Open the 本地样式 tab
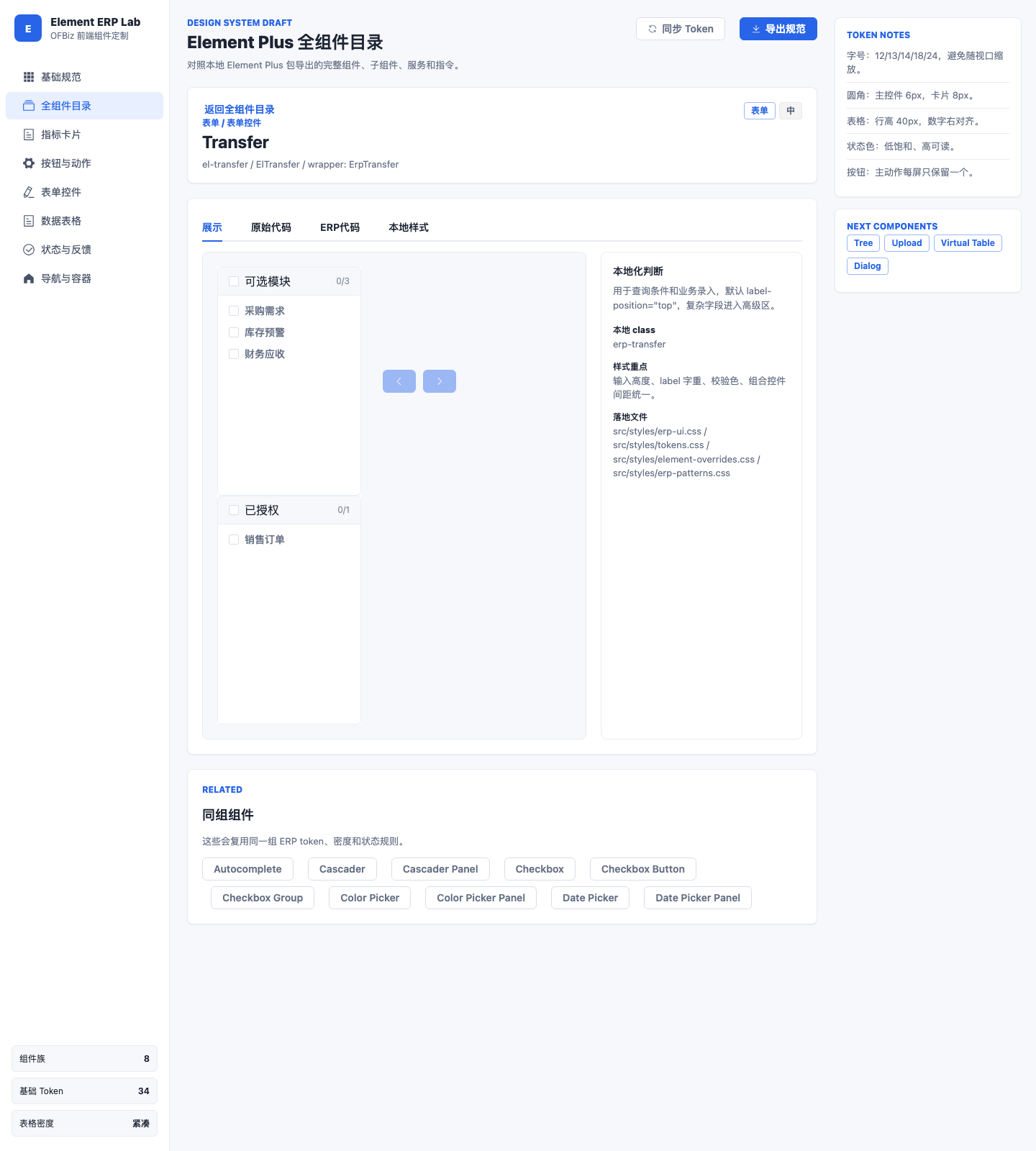This screenshot has height=1151, width=1036. [409, 227]
